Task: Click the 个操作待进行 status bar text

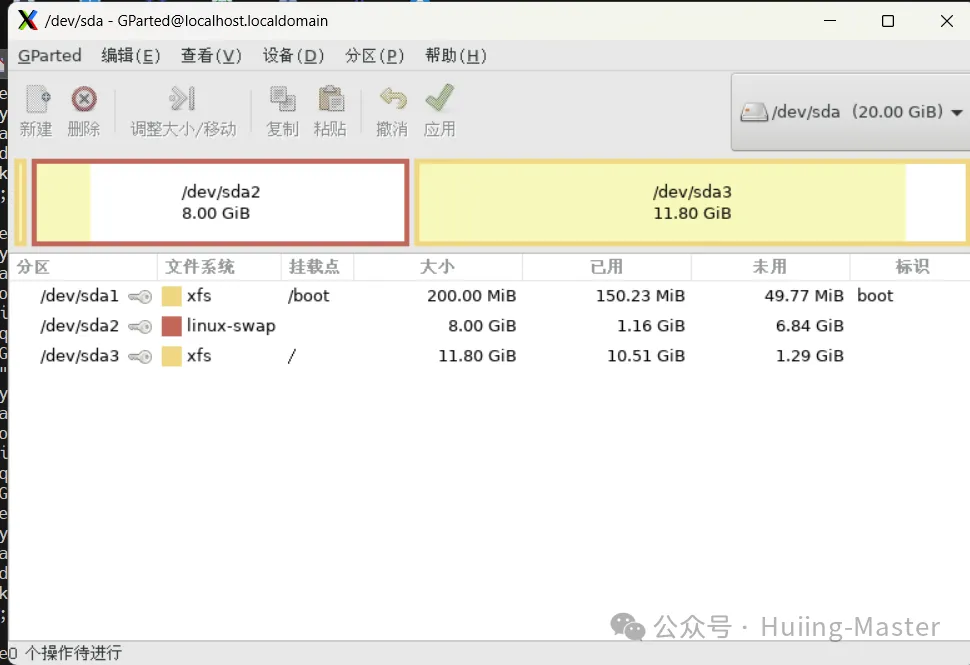Action: [73, 653]
